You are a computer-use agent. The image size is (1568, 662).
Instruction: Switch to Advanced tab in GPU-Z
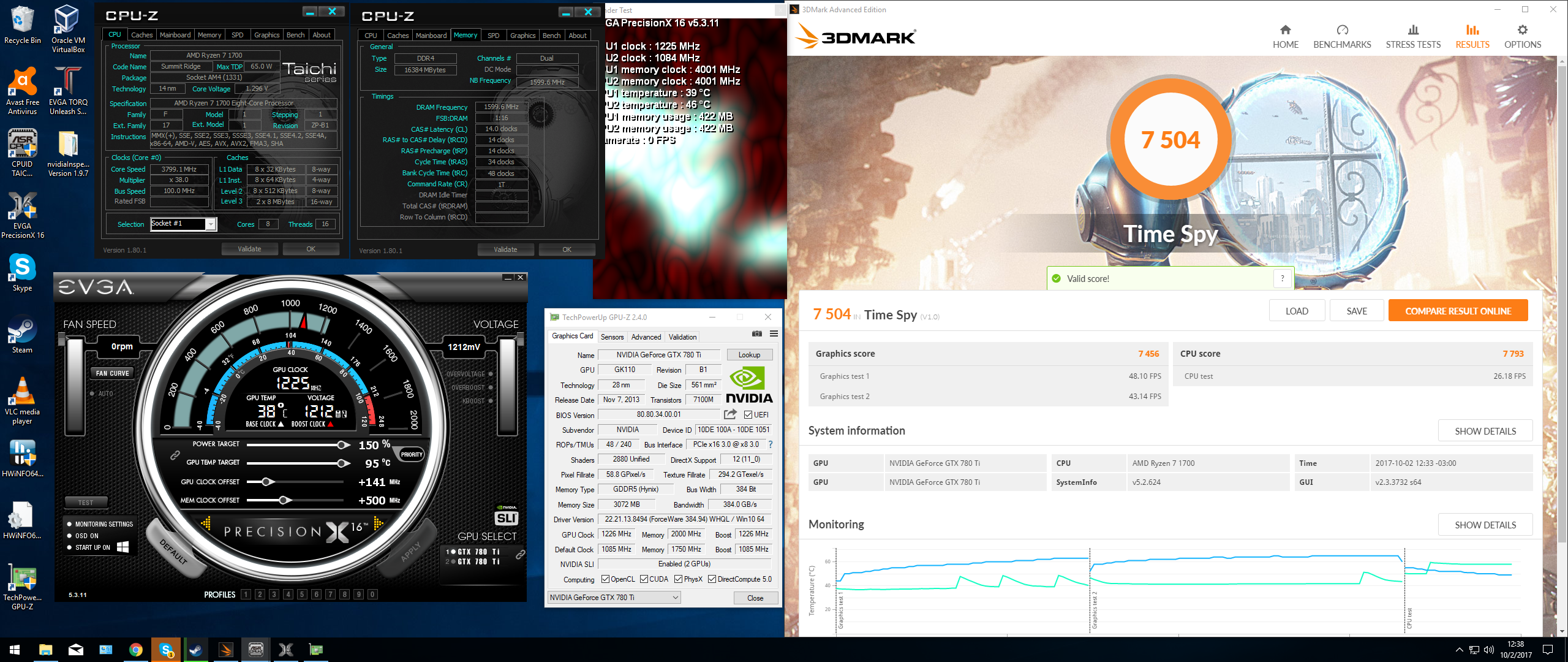click(646, 337)
